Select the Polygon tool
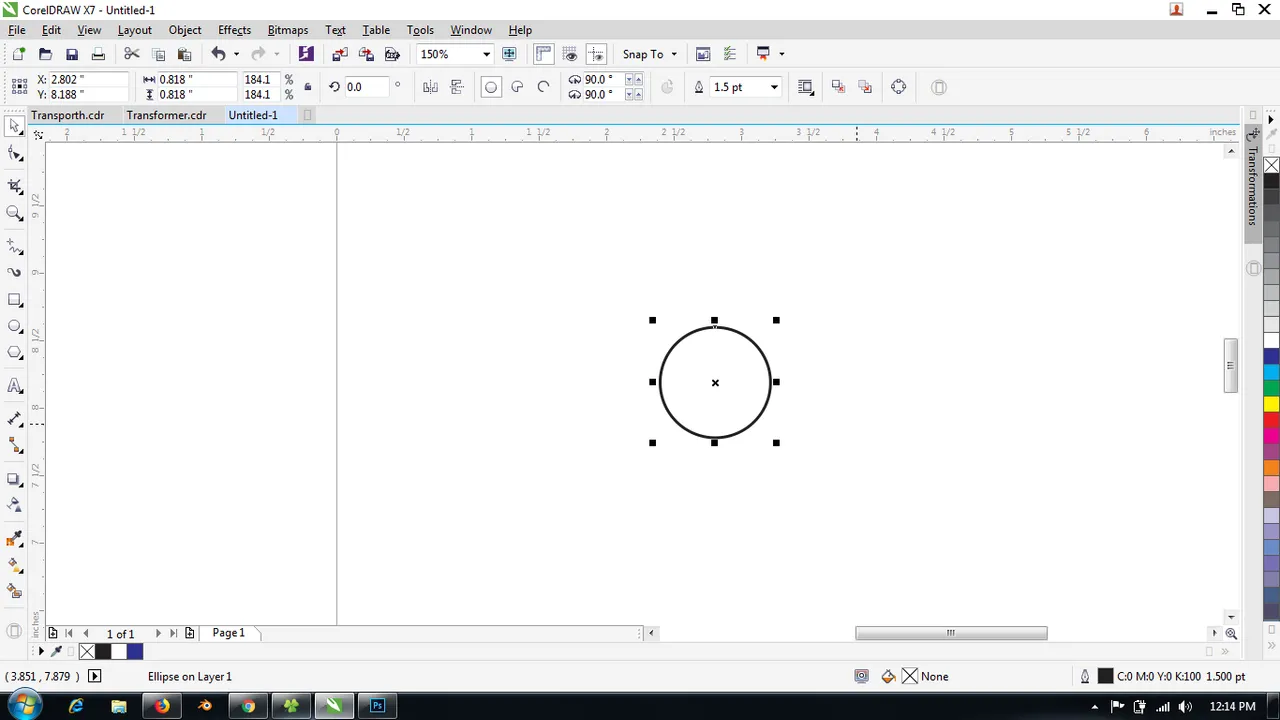This screenshot has height=720, width=1280. pyautogui.click(x=14, y=352)
